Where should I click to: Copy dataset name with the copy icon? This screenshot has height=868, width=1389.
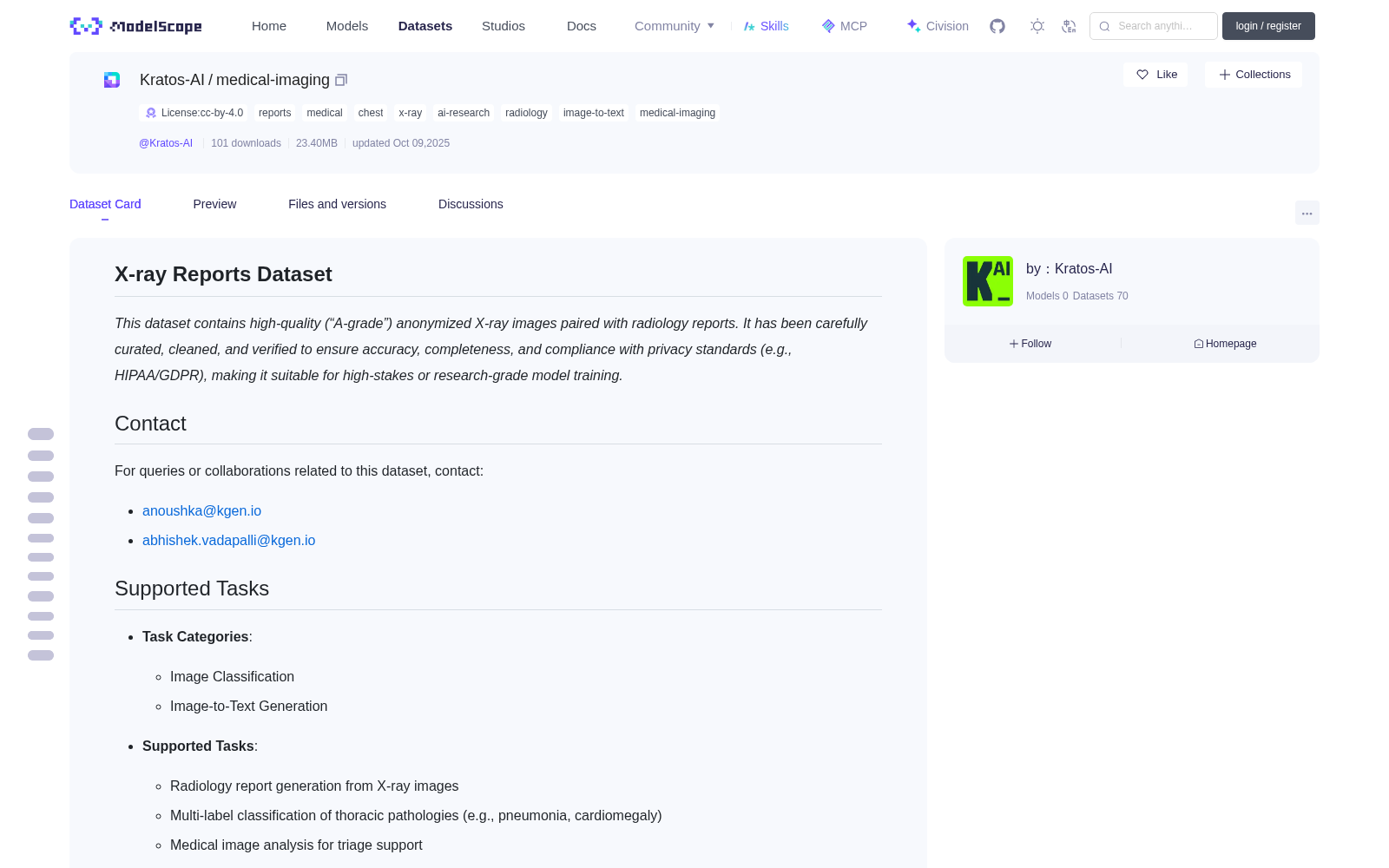pyautogui.click(x=341, y=80)
